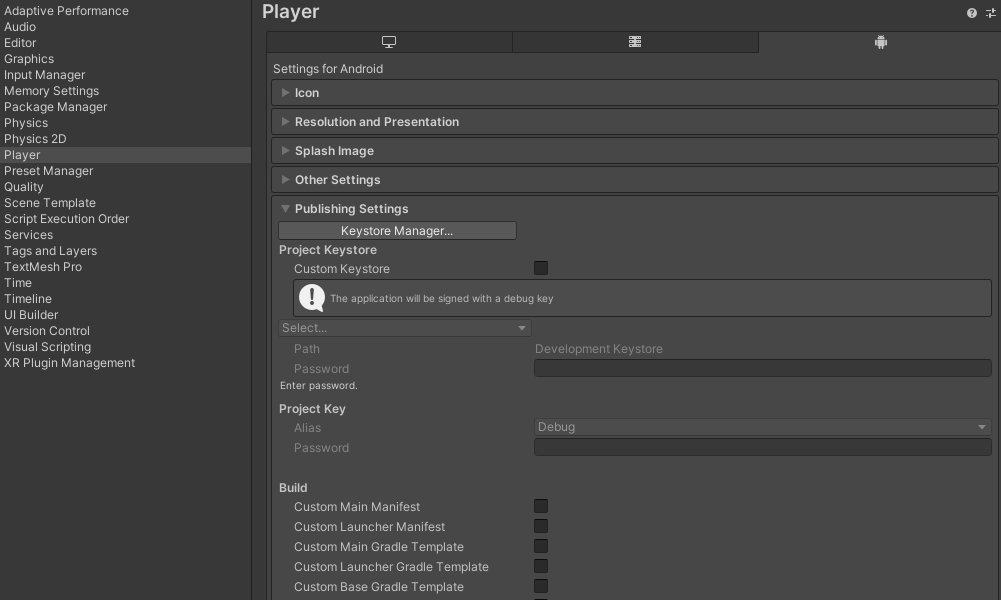Select XR Plugin Management category
This screenshot has width=1001, height=600.
[x=69, y=363]
